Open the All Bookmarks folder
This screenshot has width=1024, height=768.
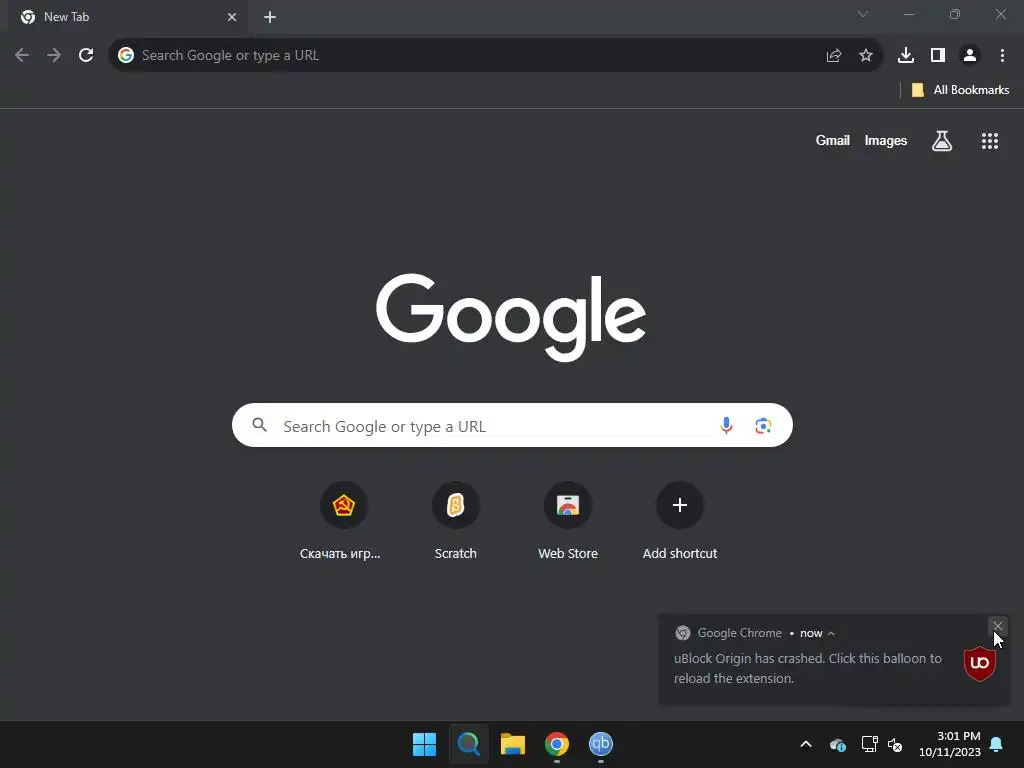pyautogui.click(x=960, y=90)
